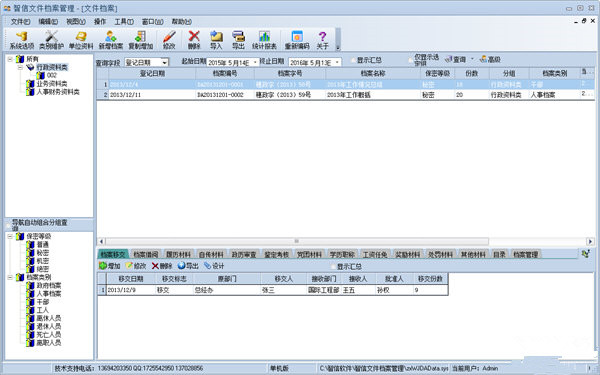Click 删除 delete icon in lower panel
Image resolution: width=600 pixels, height=375 pixels.
(x=162, y=266)
